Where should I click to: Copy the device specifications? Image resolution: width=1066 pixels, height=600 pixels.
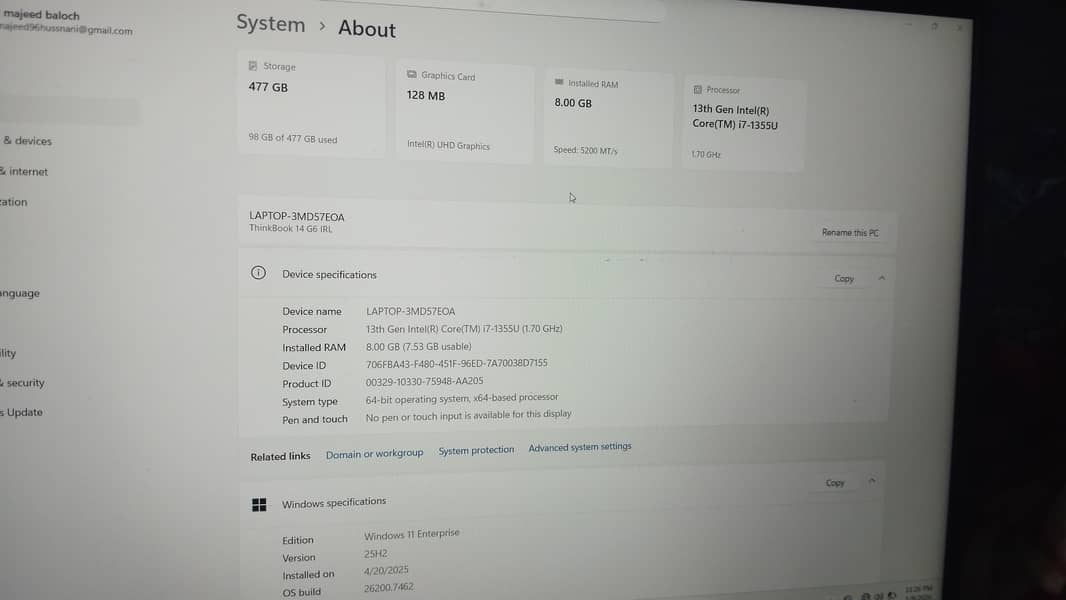click(844, 279)
